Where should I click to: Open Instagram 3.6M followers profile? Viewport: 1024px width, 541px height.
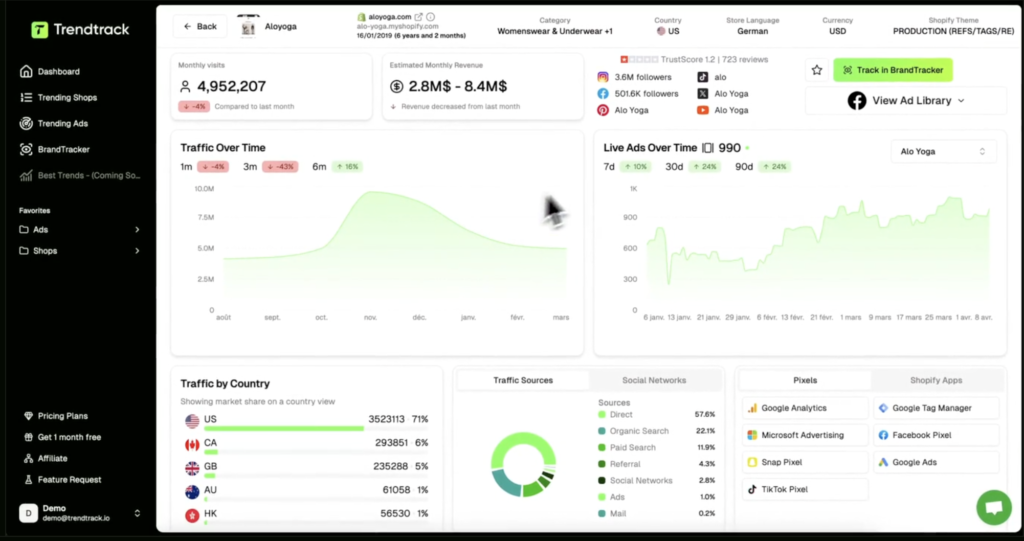(635, 77)
